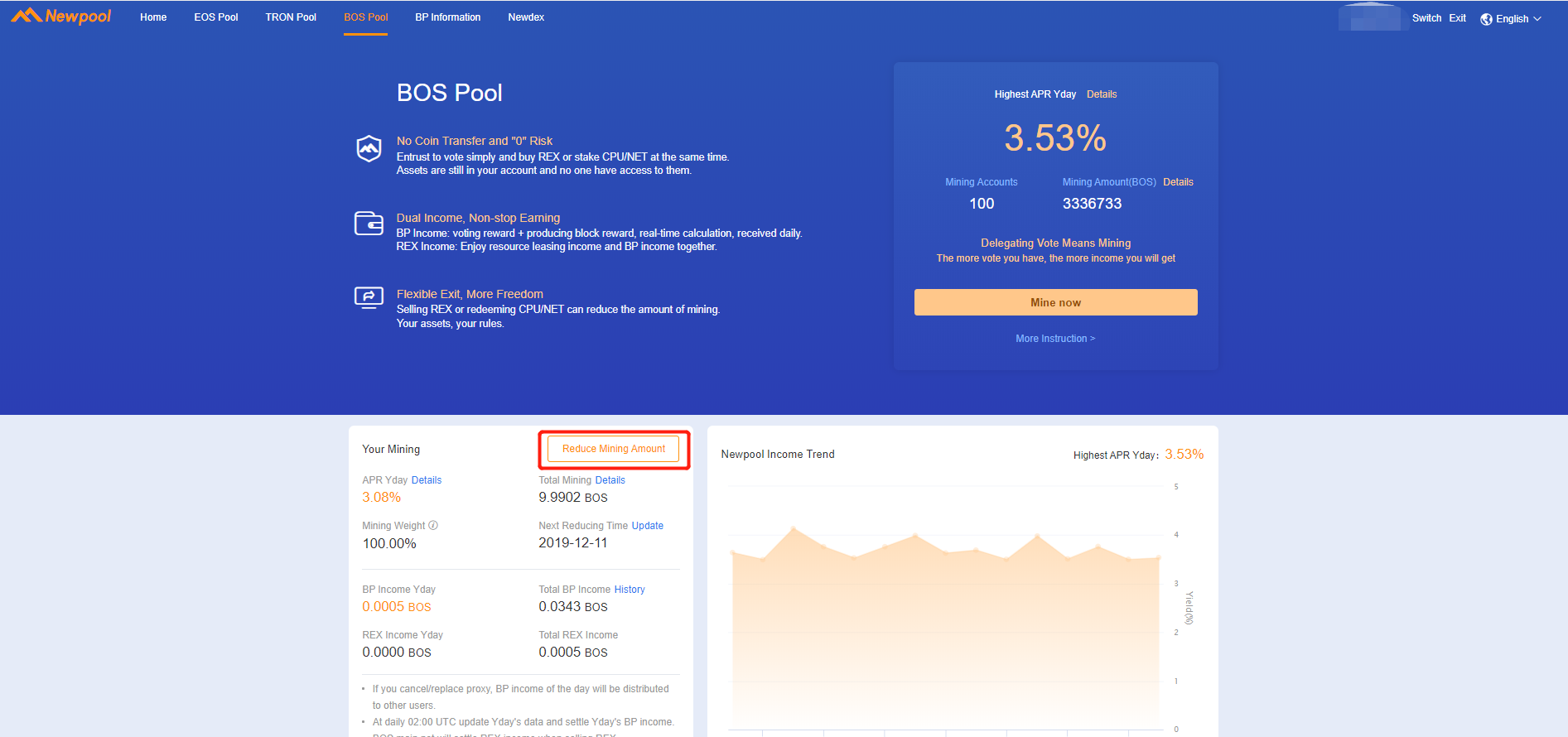Screen dimensions: 1568x737
Task: Click the 2019-12-11 reducing date
Action: (x=573, y=543)
